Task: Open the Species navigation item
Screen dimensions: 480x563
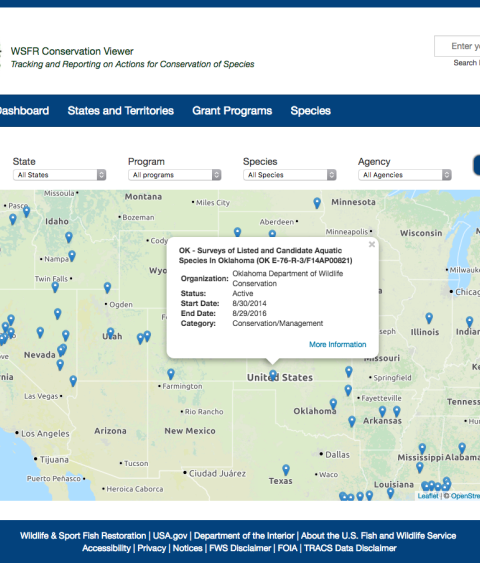Action: [311, 111]
